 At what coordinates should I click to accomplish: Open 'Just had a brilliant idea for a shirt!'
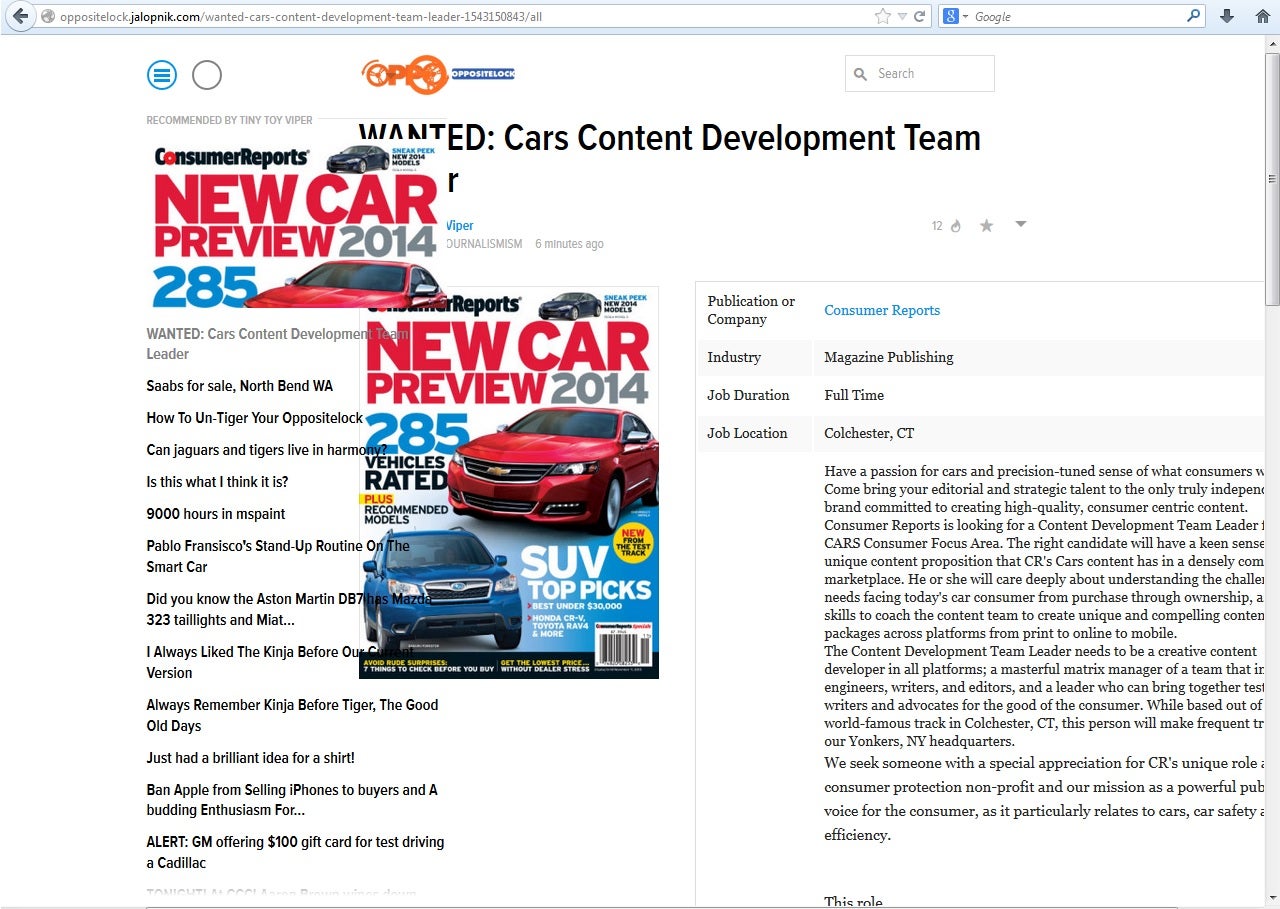point(250,758)
